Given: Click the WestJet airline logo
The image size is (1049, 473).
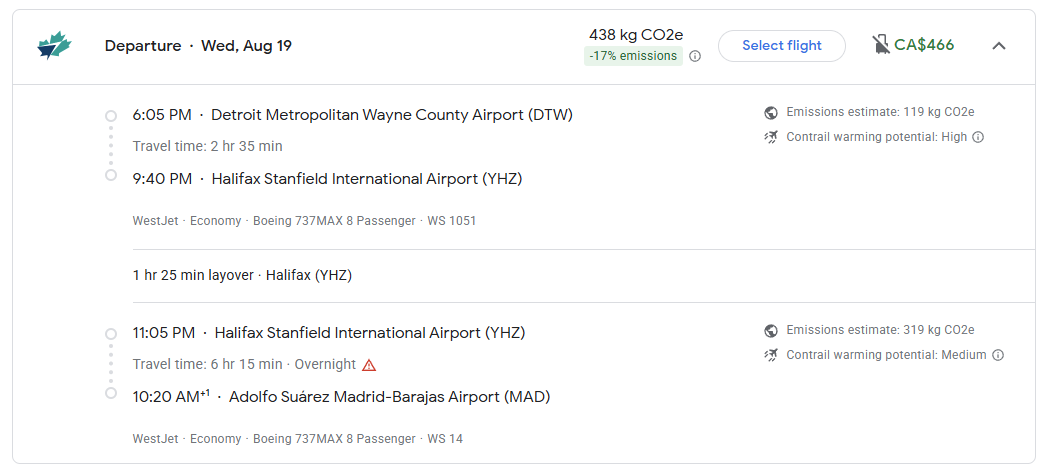Looking at the screenshot, I should coord(54,45).
